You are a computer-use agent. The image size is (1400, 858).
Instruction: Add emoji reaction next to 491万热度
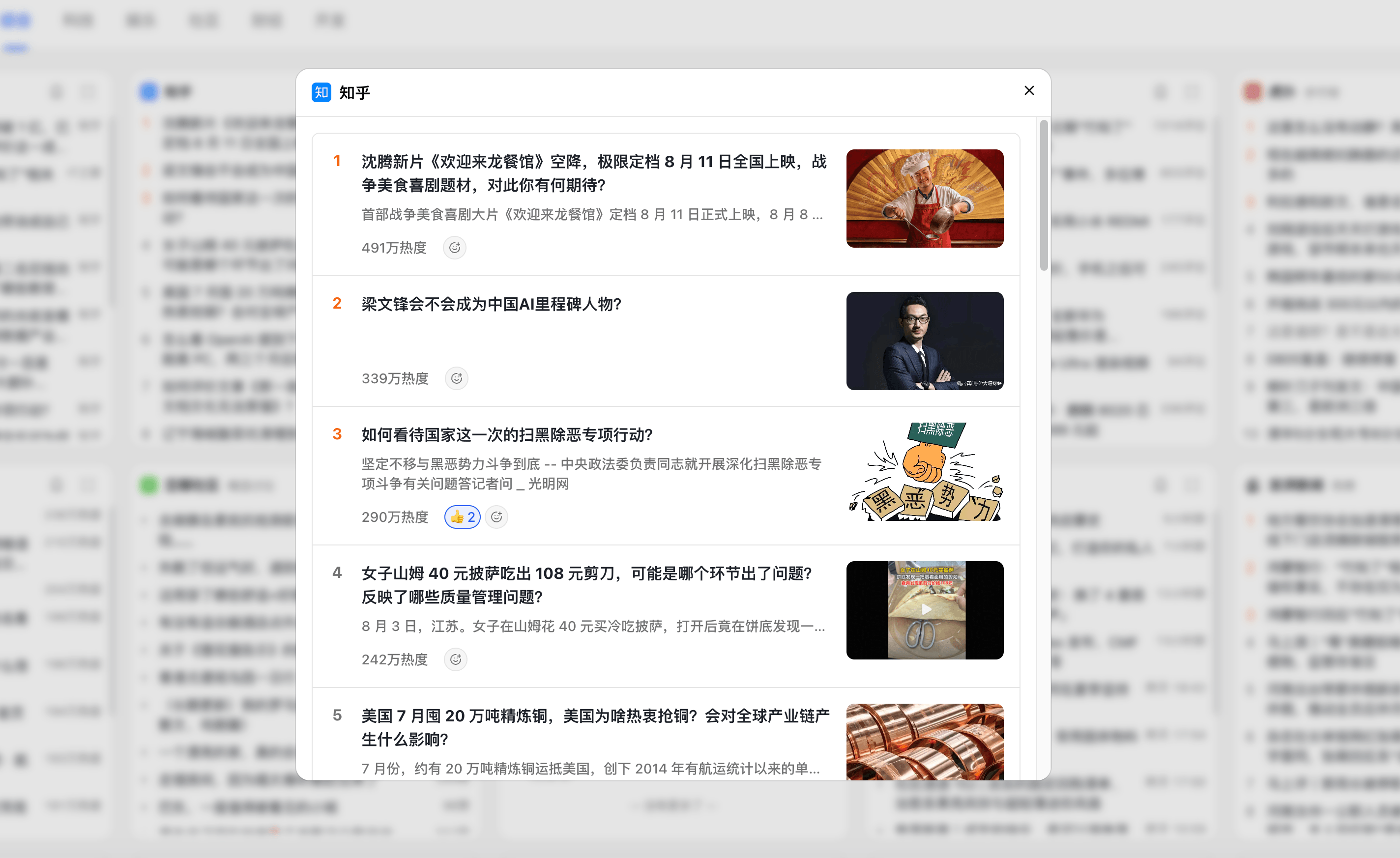coord(455,248)
